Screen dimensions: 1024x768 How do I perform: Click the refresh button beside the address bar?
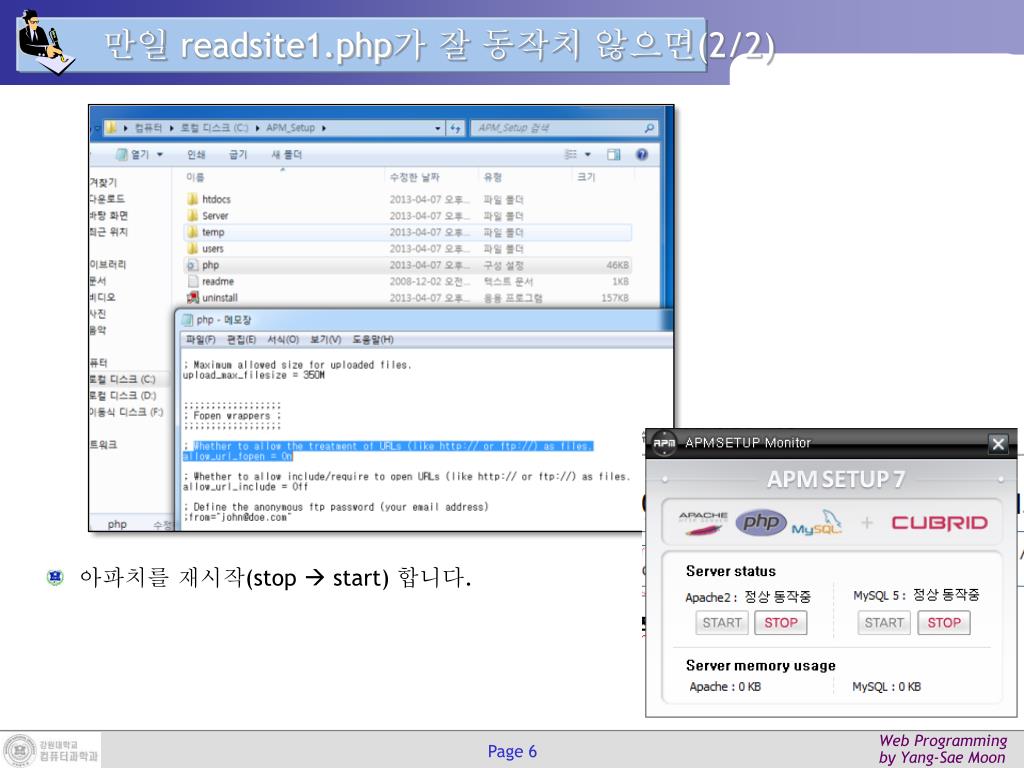[455, 128]
